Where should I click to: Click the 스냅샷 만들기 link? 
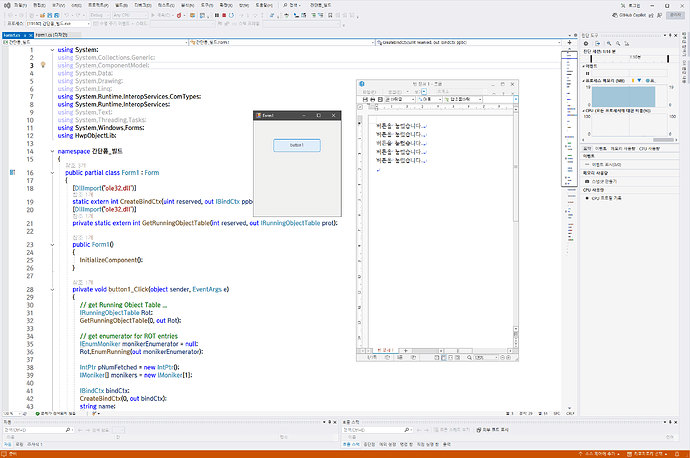(604, 181)
